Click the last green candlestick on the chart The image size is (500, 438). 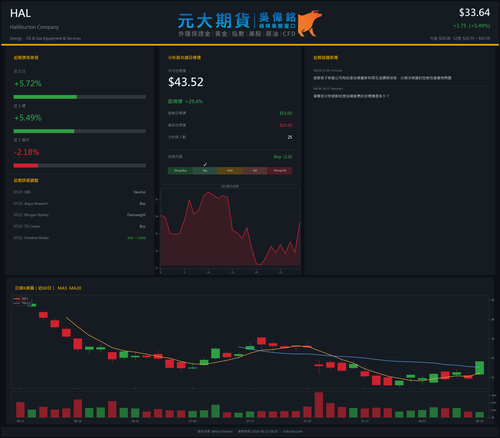[x=479, y=368]
